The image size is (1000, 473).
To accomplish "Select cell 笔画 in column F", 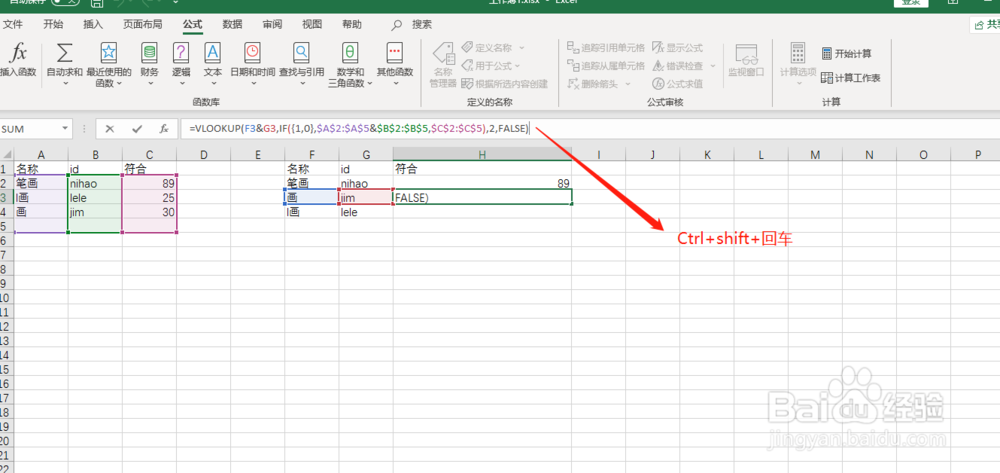I will [312, 183].
